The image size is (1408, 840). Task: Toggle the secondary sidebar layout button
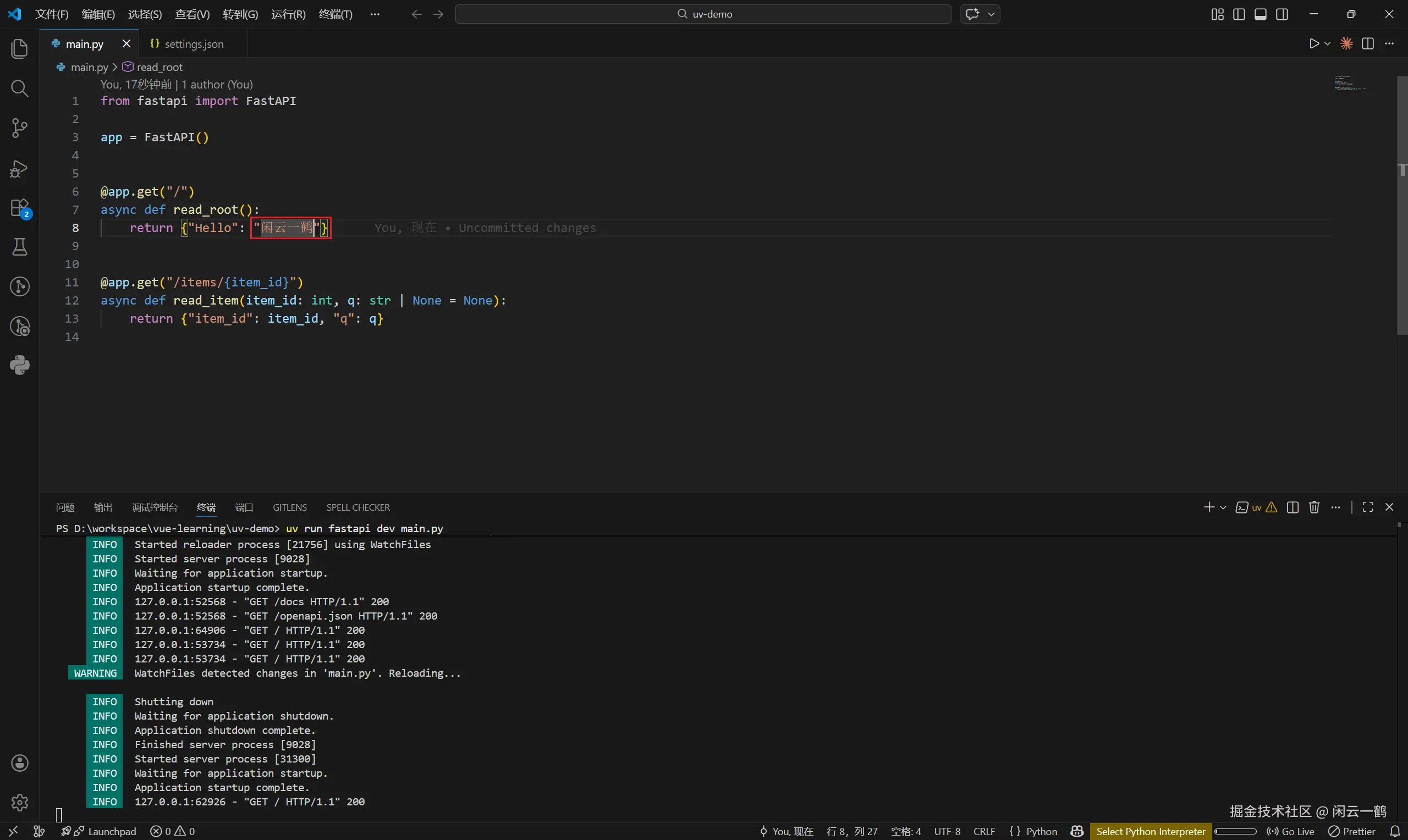tap(1281, 14)
